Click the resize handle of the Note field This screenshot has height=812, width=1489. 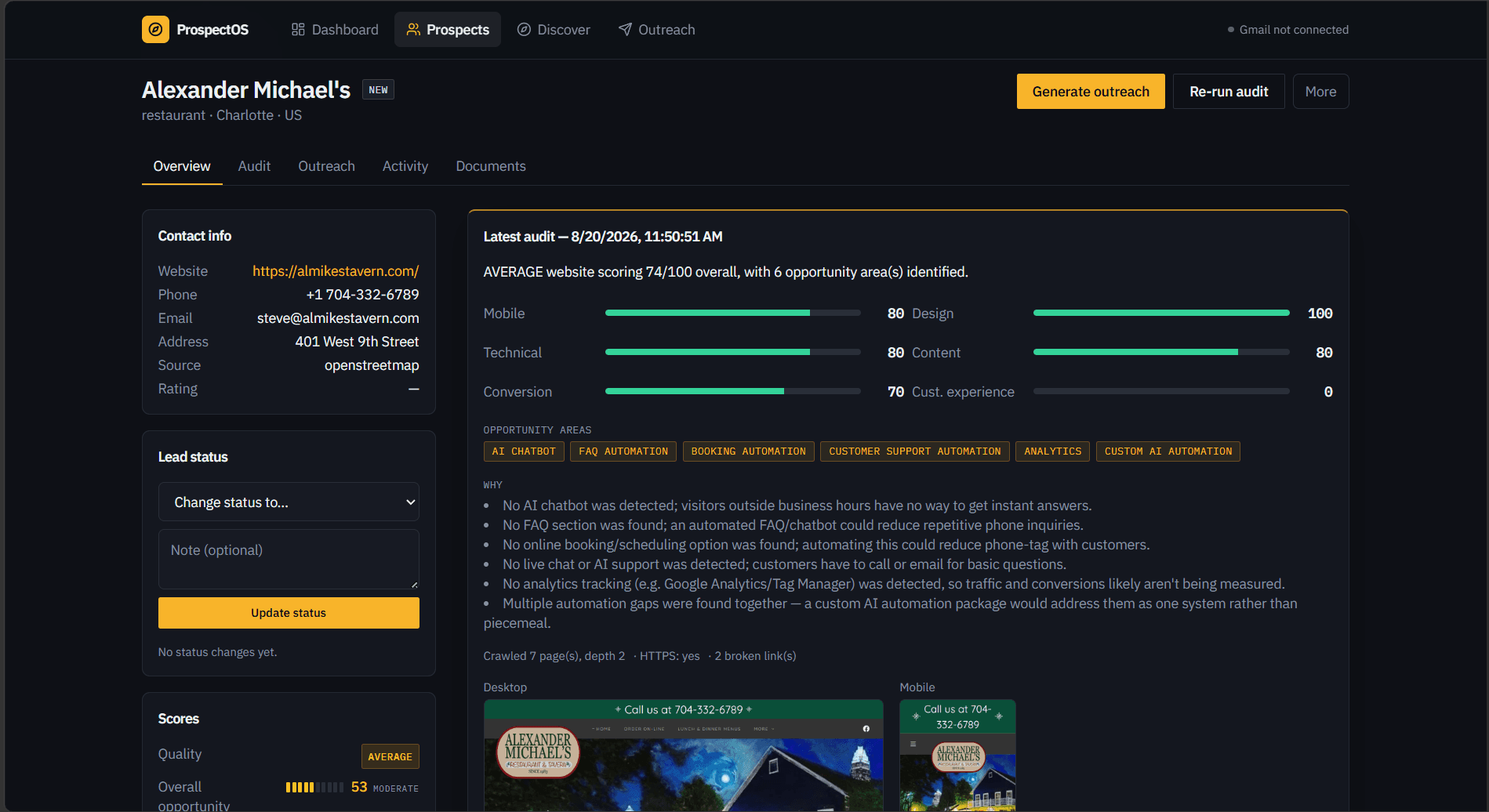[x=414, y=585]
